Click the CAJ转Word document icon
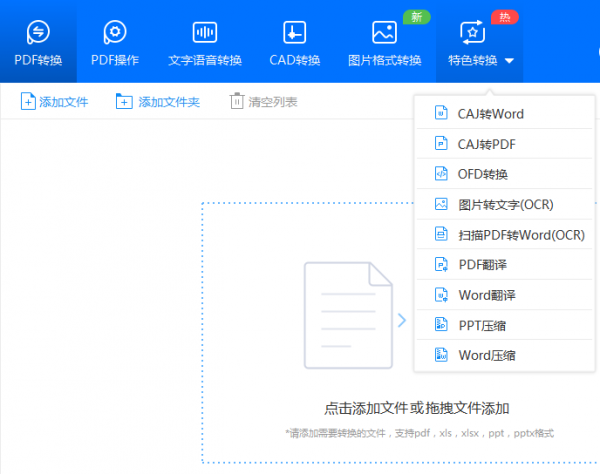The width and height of the screenshot is (600, 474). pyautogui.click(x=441, y=113)
